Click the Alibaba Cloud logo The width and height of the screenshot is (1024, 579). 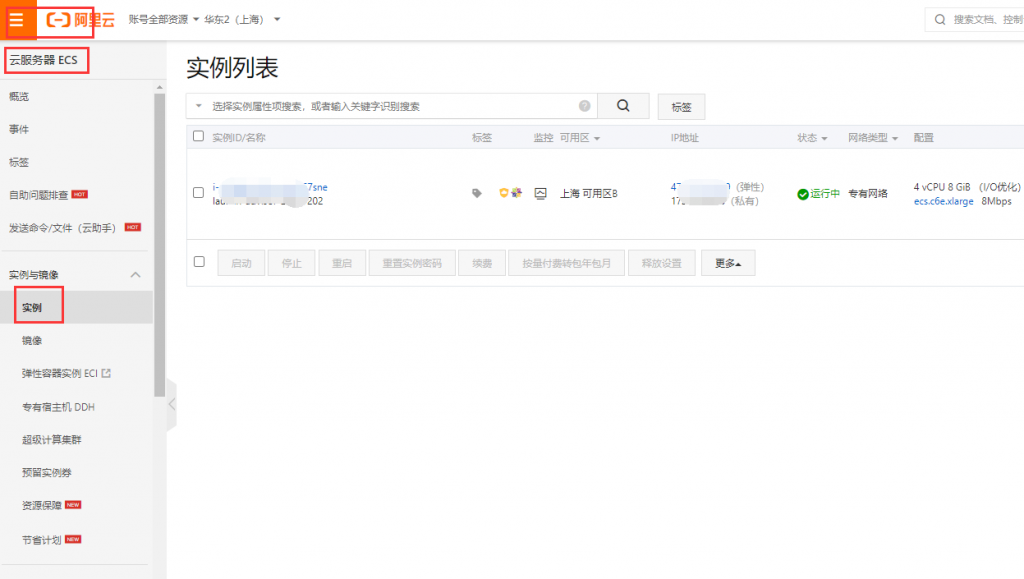(x=81, y=20)
